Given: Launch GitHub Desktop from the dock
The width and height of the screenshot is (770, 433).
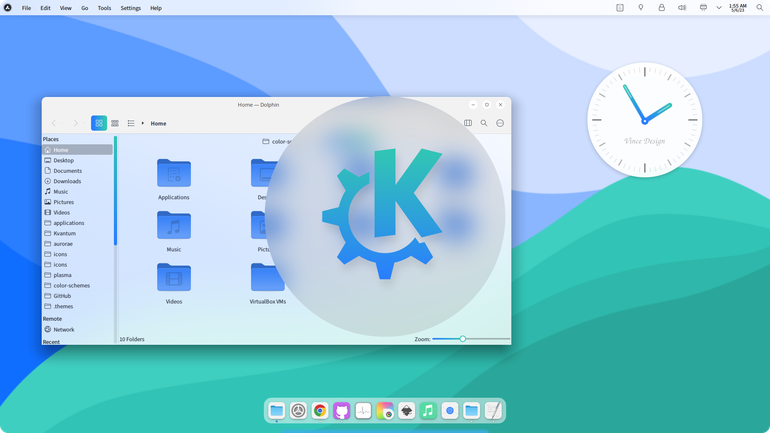Looking at the screenshot, I should pyautogui.click(x=341, y=410).
